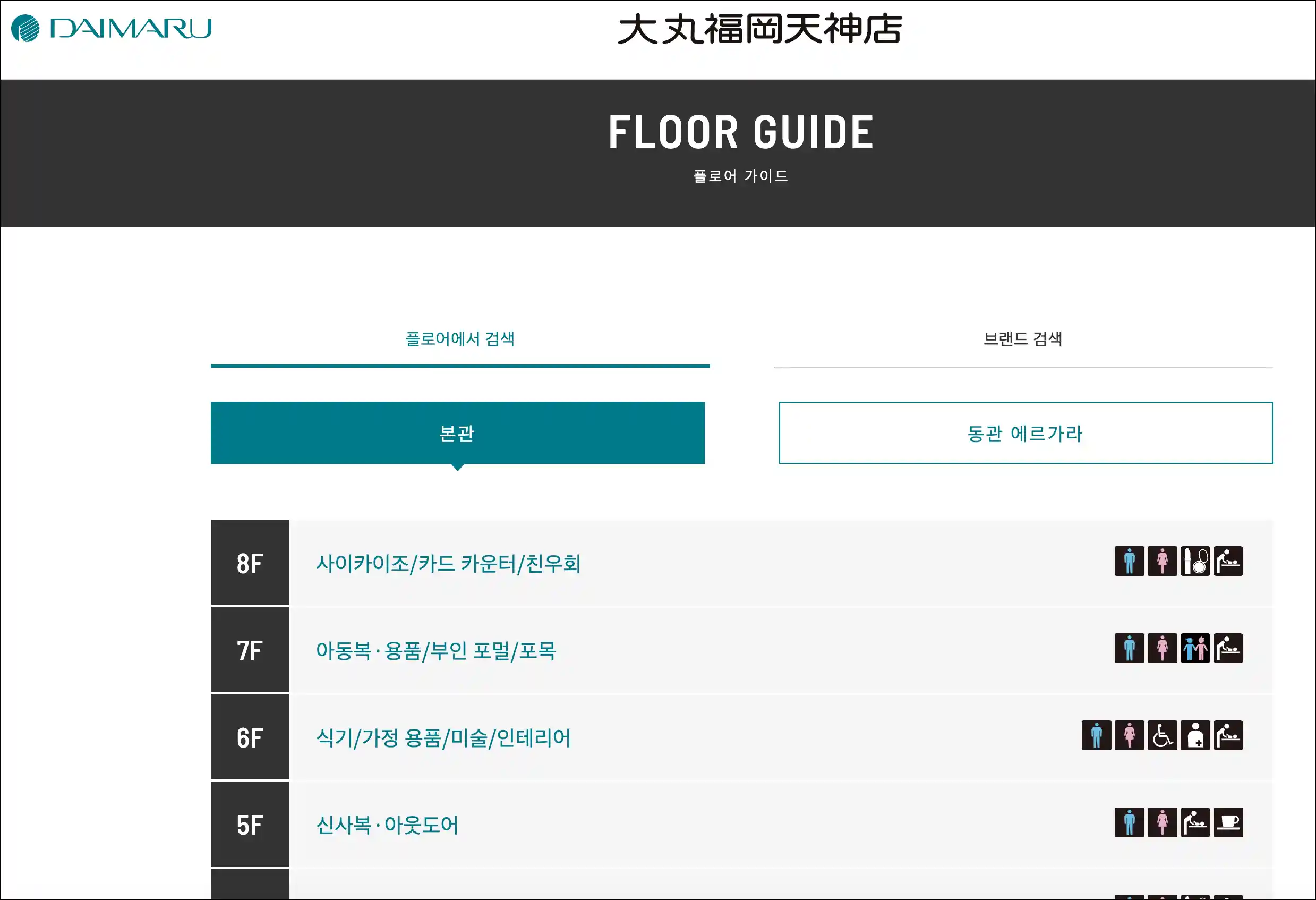Click the cafe cup icon on 5F
This screenshot has height=900, width=1316.
(x=1228, y=822)
